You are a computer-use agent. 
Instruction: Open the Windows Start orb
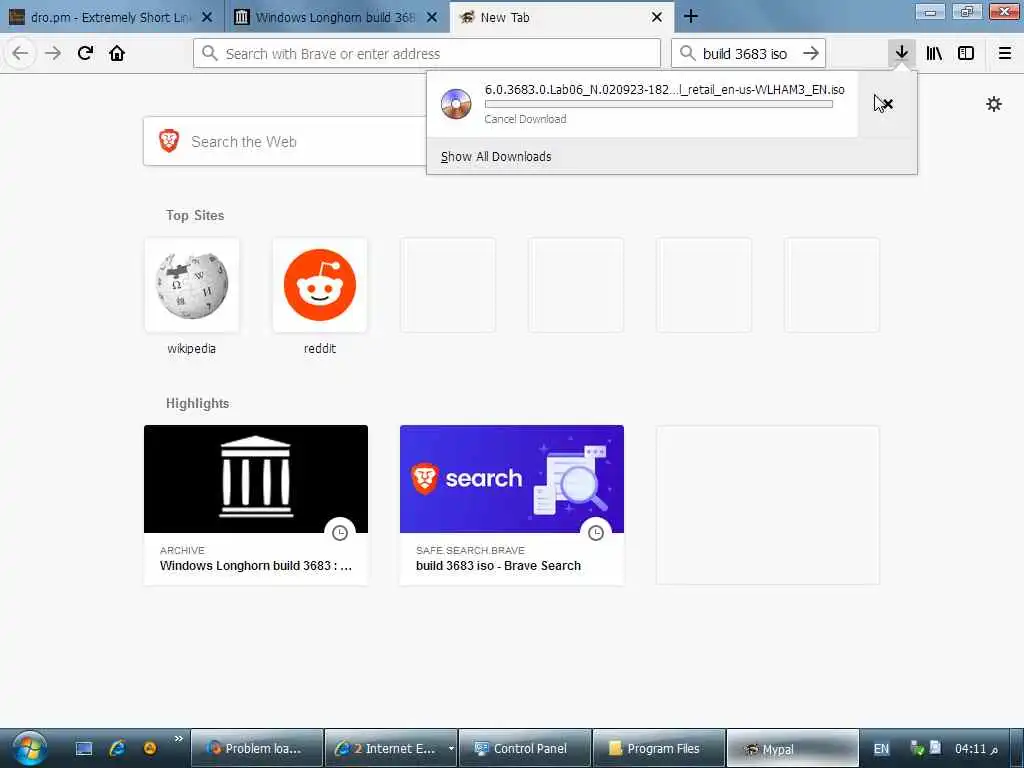coord(29,748)
